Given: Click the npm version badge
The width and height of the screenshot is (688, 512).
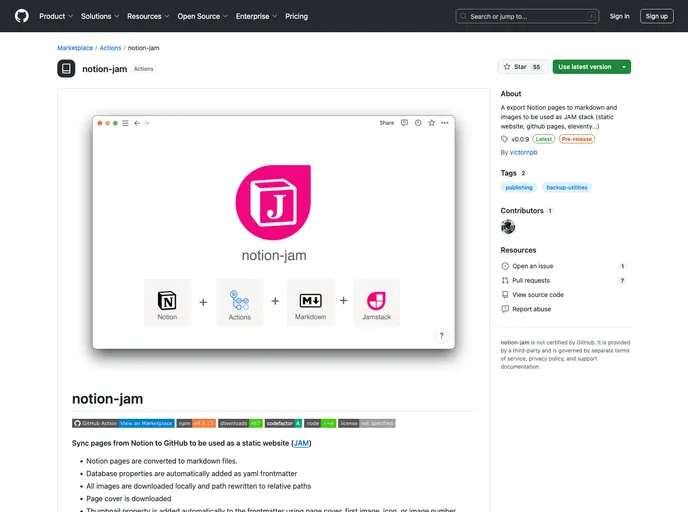Looking at the screenshot, I should [196, 423].
